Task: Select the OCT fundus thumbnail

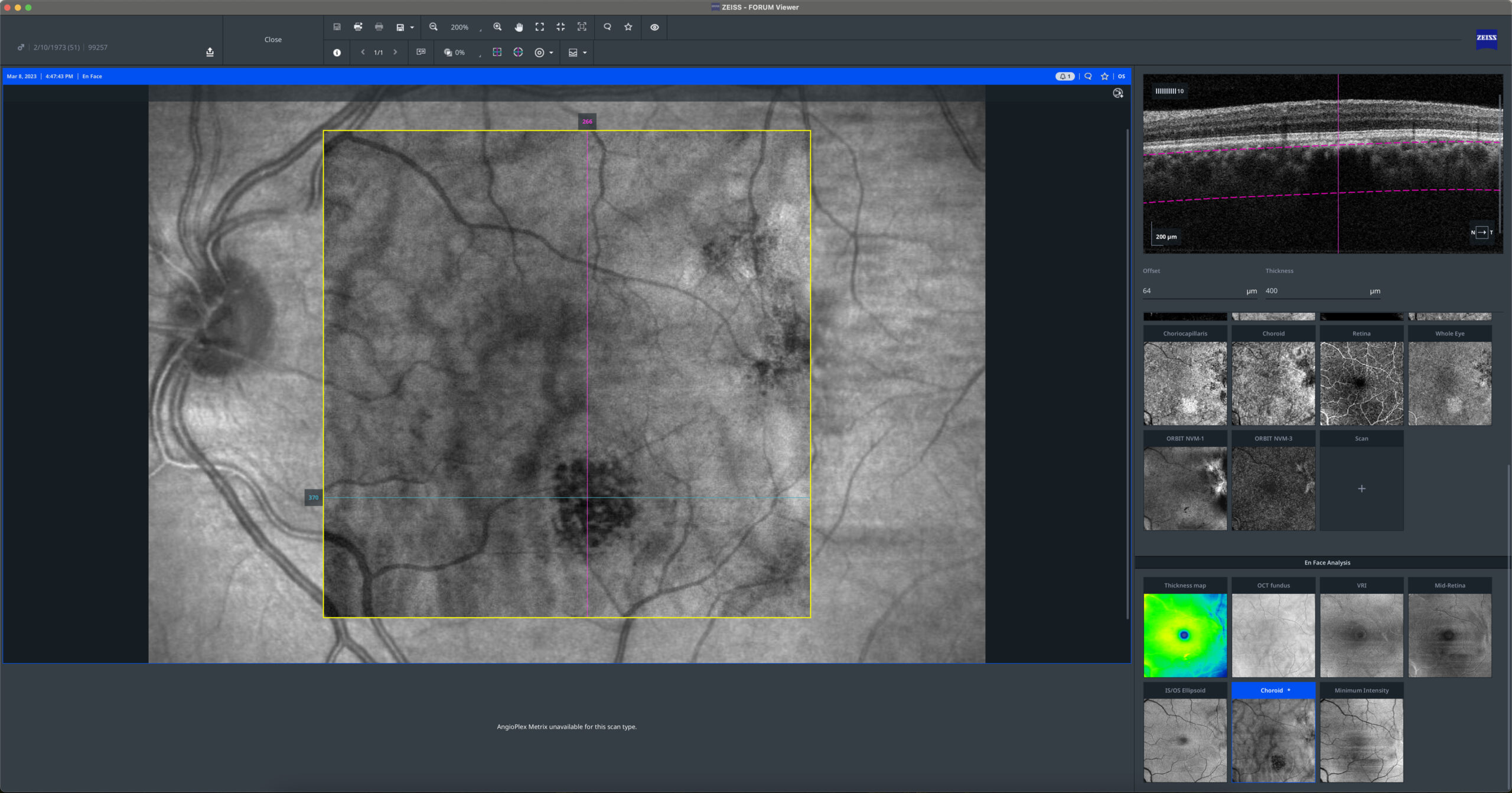Action: coord(1273,628)
